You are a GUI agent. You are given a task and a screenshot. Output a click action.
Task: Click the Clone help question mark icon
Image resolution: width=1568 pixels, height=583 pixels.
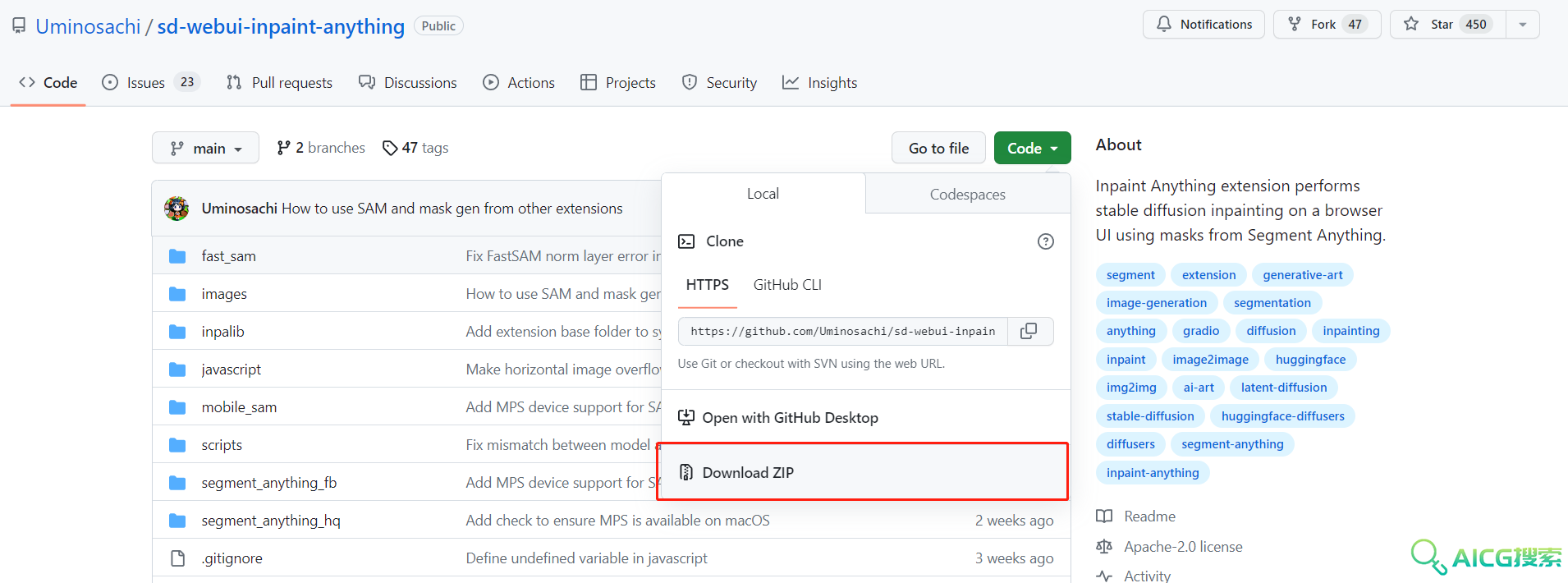[x=1045, y=241]
